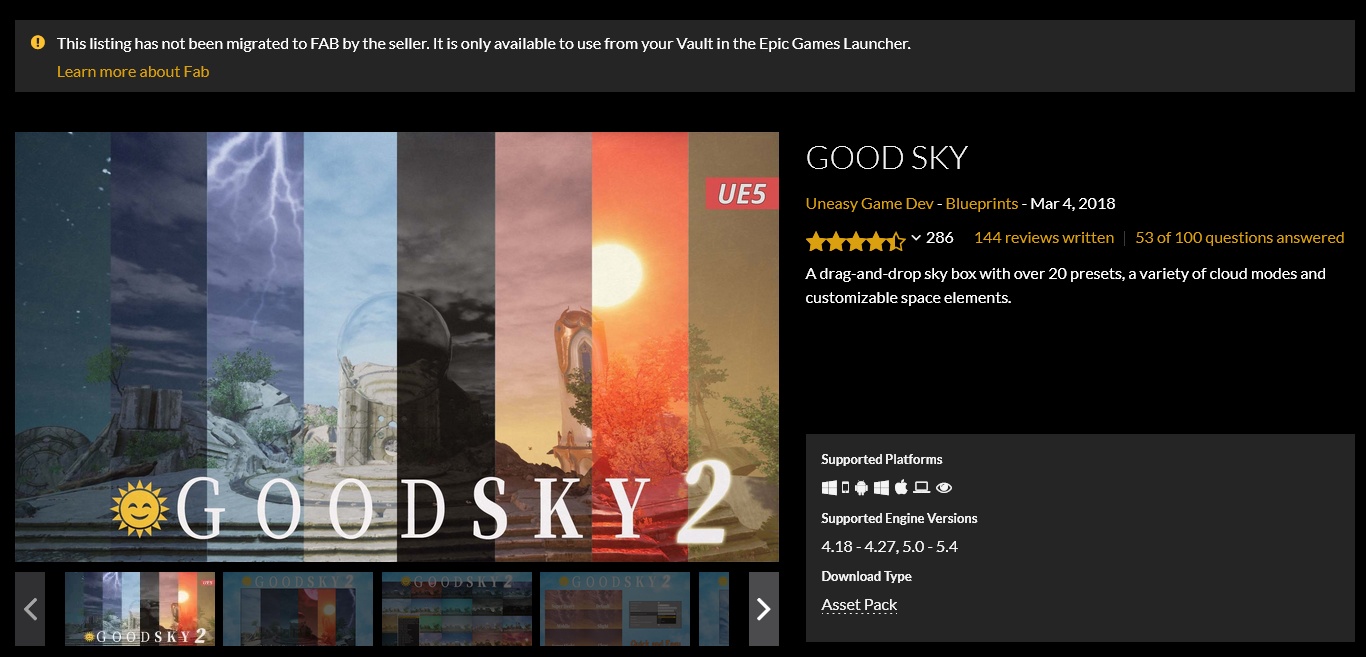
Task: View the 144 reviews written
Action: (1044, 237)
